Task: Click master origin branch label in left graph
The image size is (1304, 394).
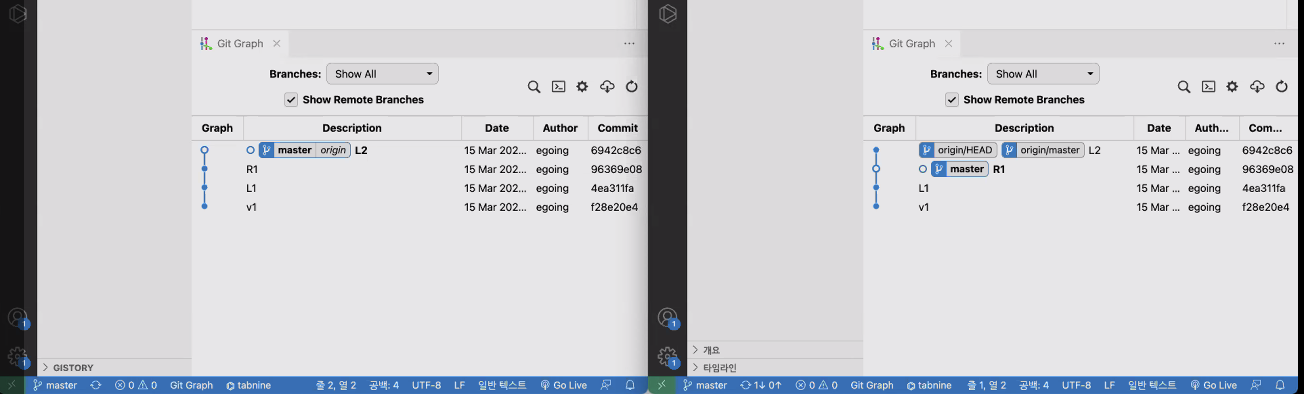Action: 304,150
